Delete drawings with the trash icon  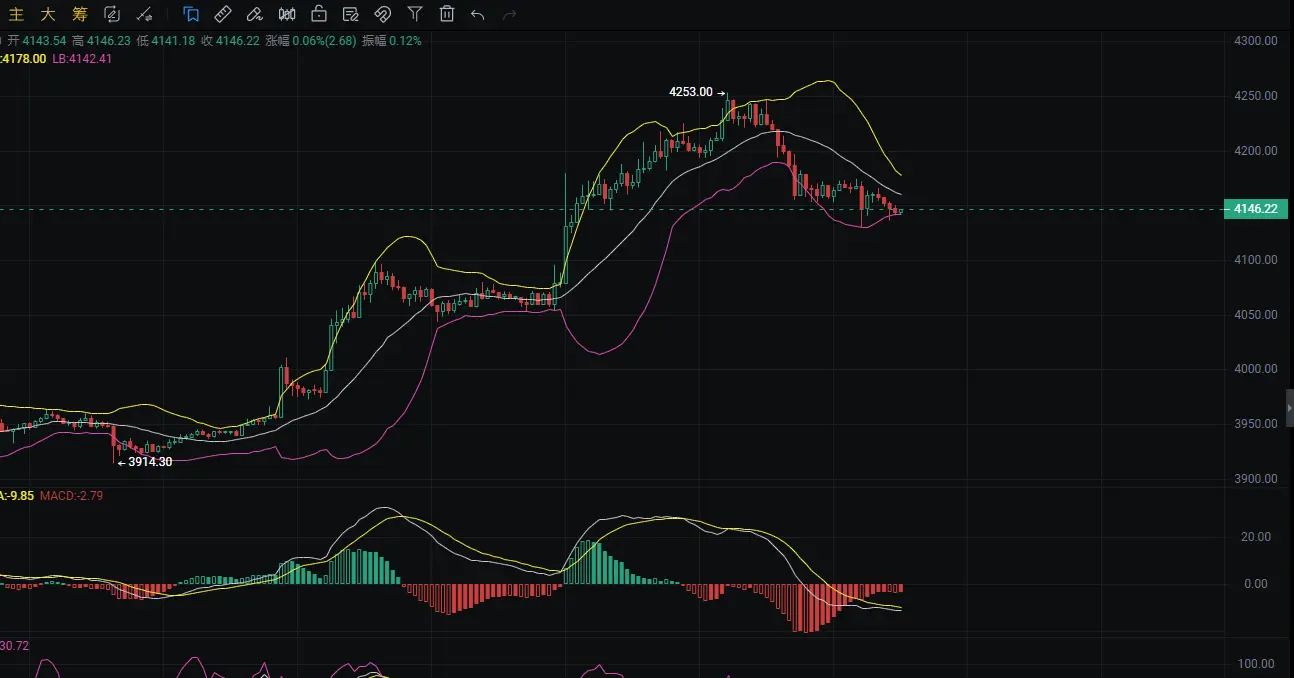(x=447, y=14)
